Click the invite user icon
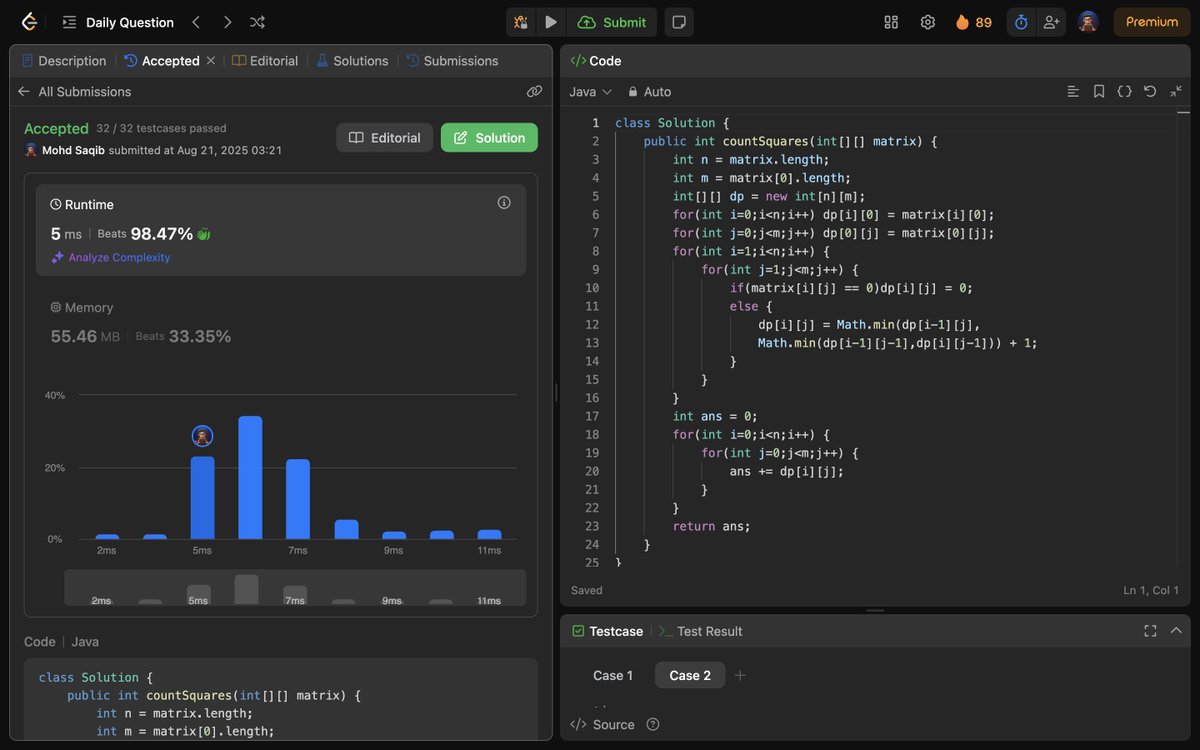The width and height of the screenshot is (1200, 750). pyautogui.click(x=1051, y=22)
